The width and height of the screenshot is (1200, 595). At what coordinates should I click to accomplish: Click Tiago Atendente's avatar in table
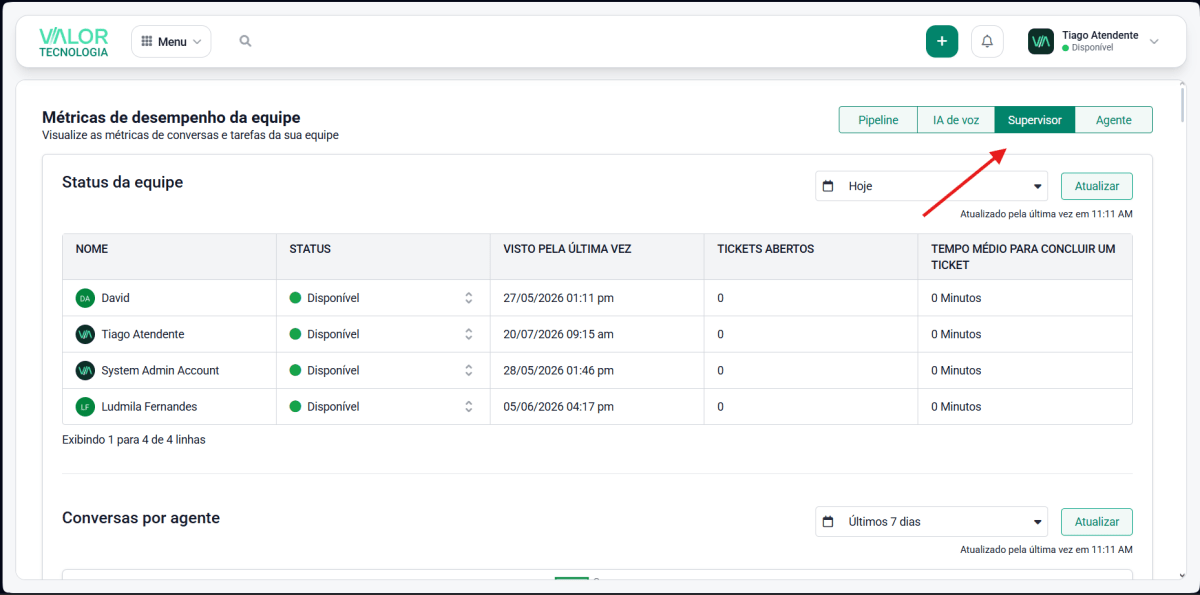point(85,334)
